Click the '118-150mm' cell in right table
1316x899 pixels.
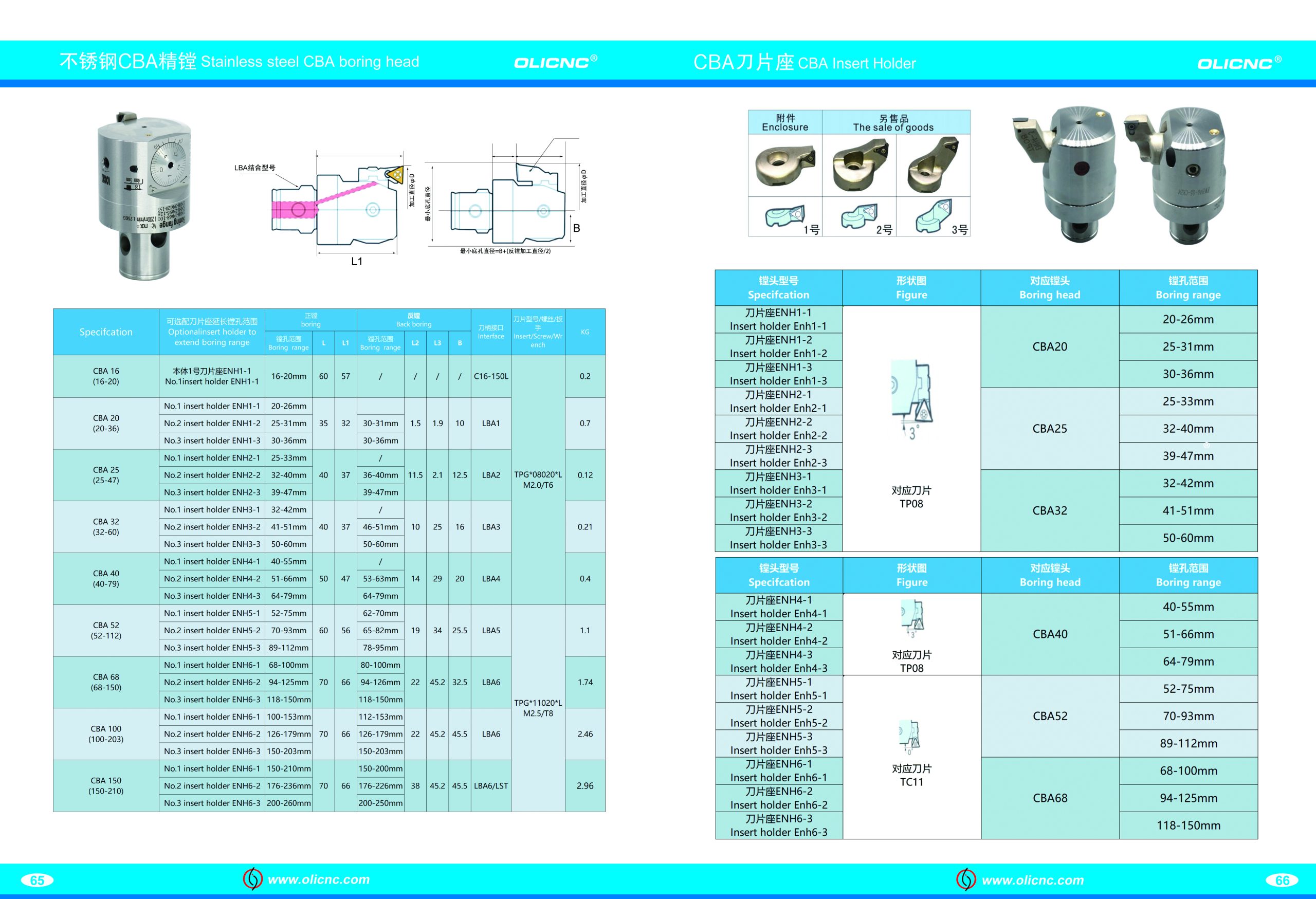(x=1188, y=825)
